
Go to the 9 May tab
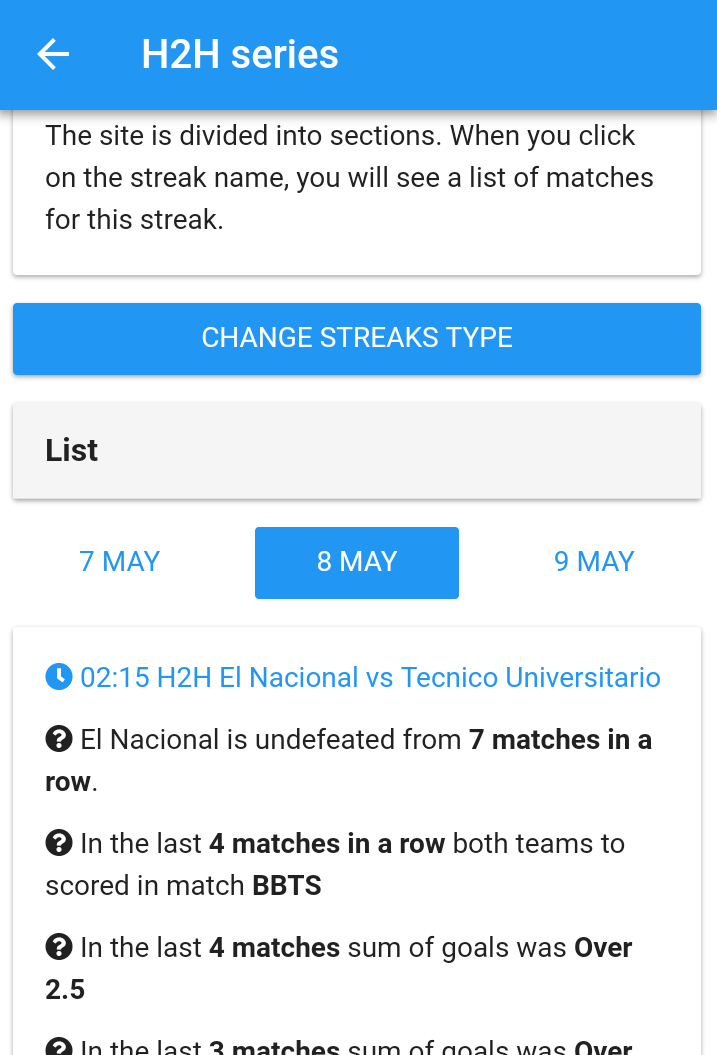pos(594,562)
